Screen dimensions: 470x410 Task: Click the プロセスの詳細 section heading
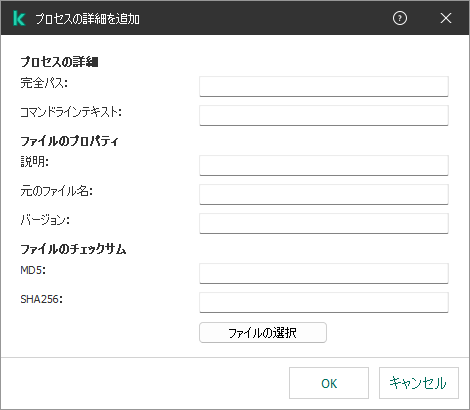(x=59, y=62)
